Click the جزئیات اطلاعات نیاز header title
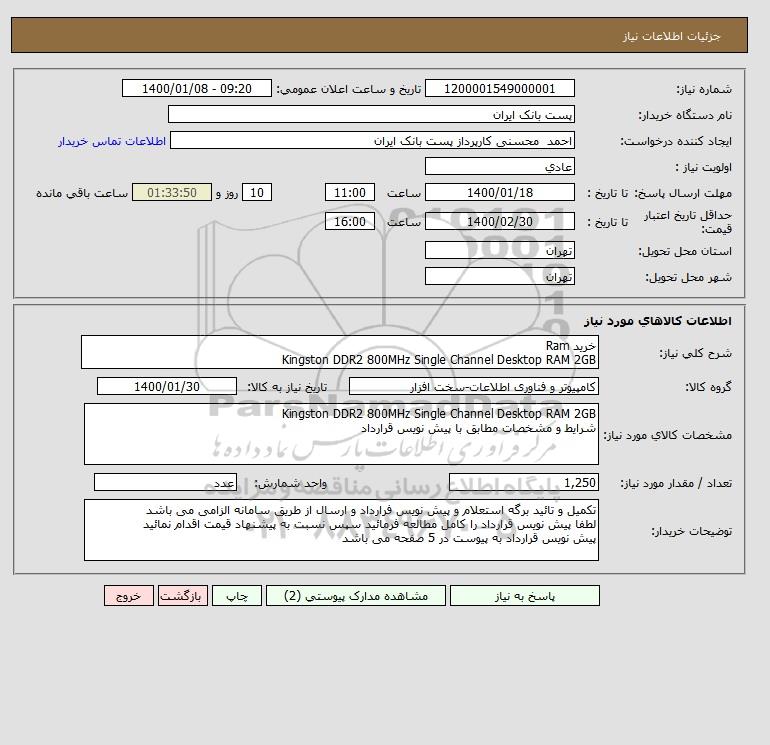770x745 pixels. click(671, 36)
